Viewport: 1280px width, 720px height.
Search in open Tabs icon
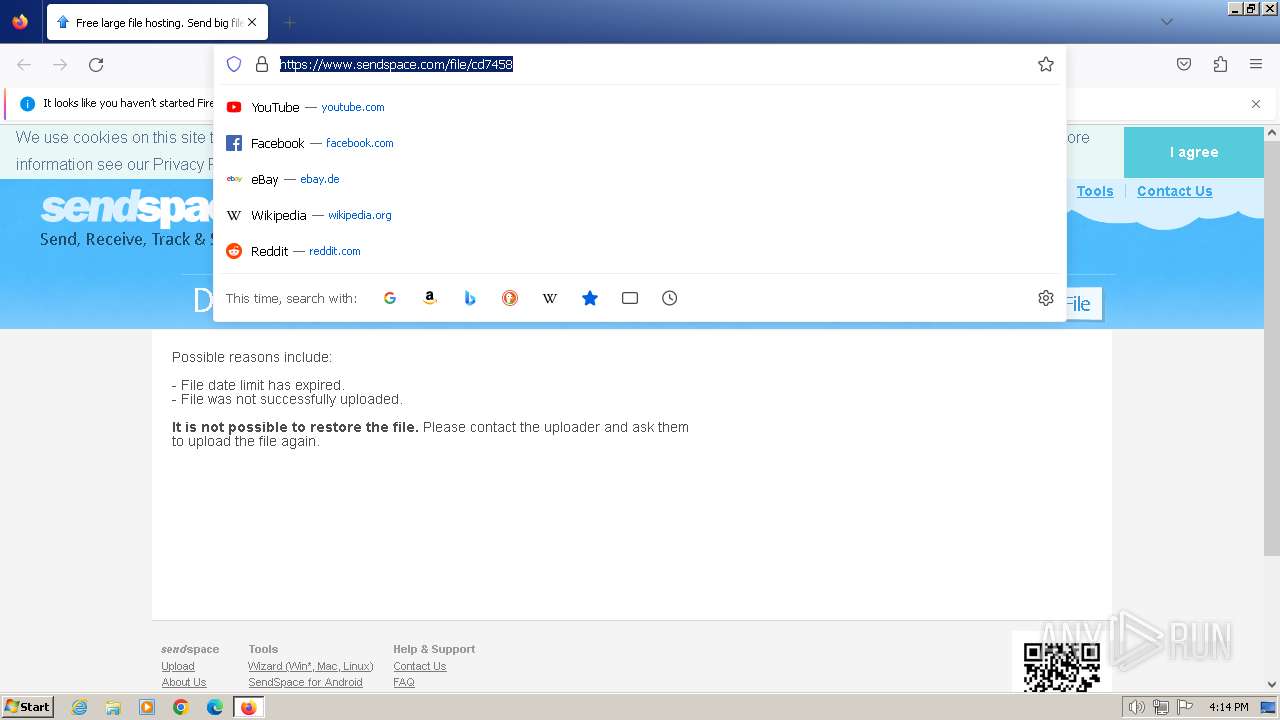click(x=630, y=298)
